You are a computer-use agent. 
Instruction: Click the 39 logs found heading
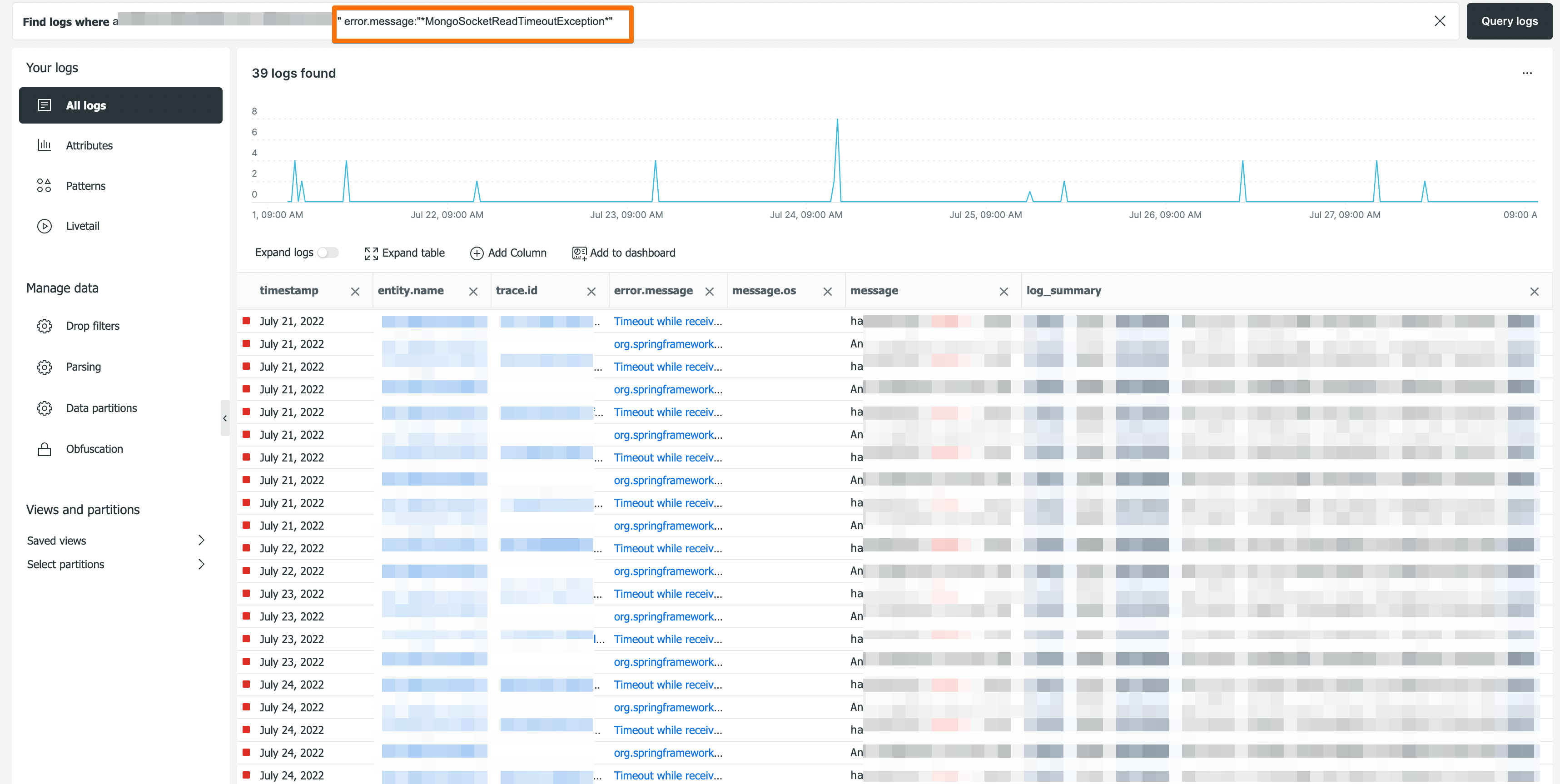[x=294, y=73]
